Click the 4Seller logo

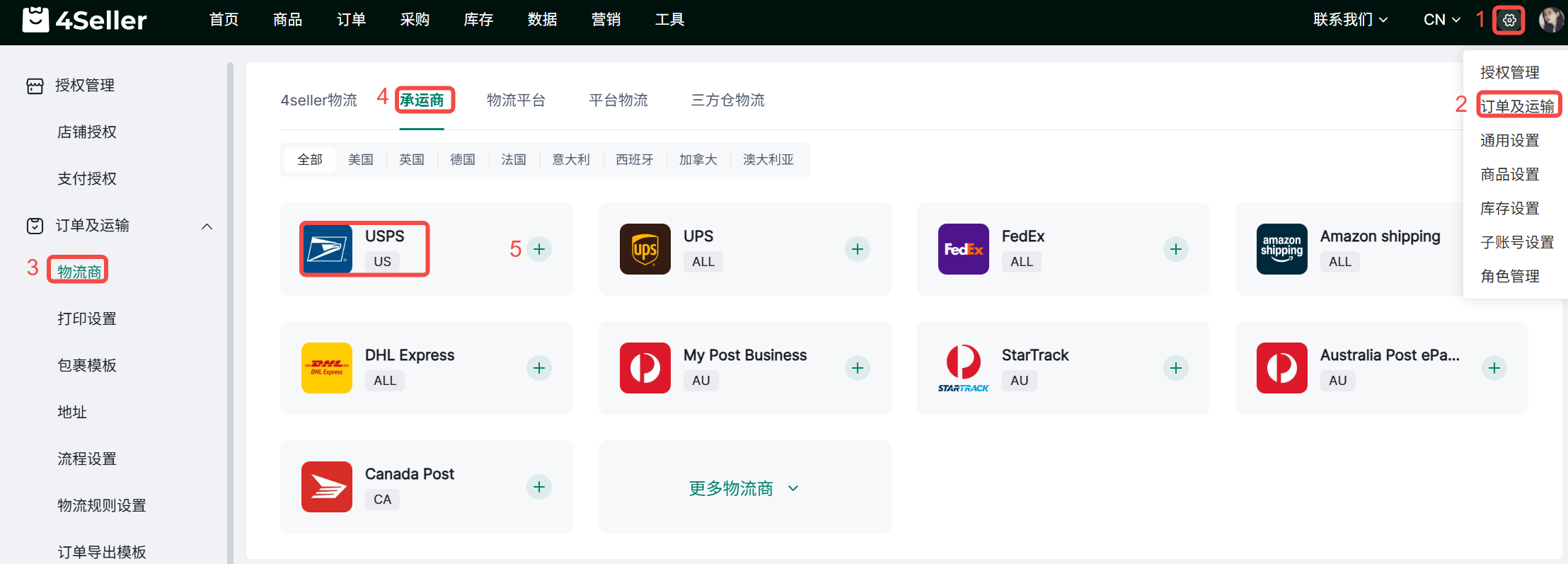(85, 20)
